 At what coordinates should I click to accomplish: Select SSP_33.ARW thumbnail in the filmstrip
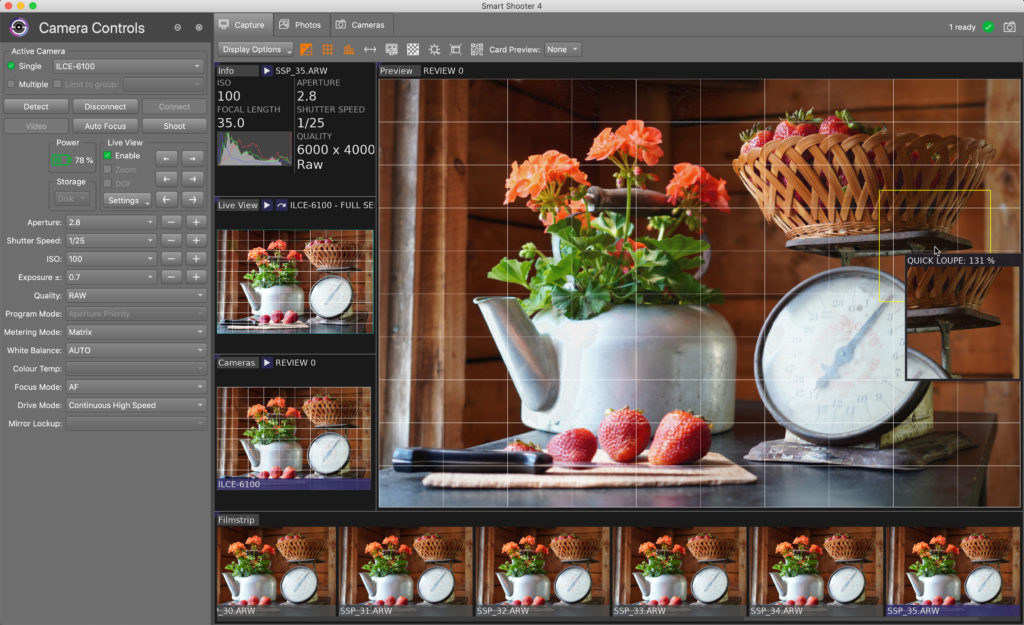click(x=678, y=570)
